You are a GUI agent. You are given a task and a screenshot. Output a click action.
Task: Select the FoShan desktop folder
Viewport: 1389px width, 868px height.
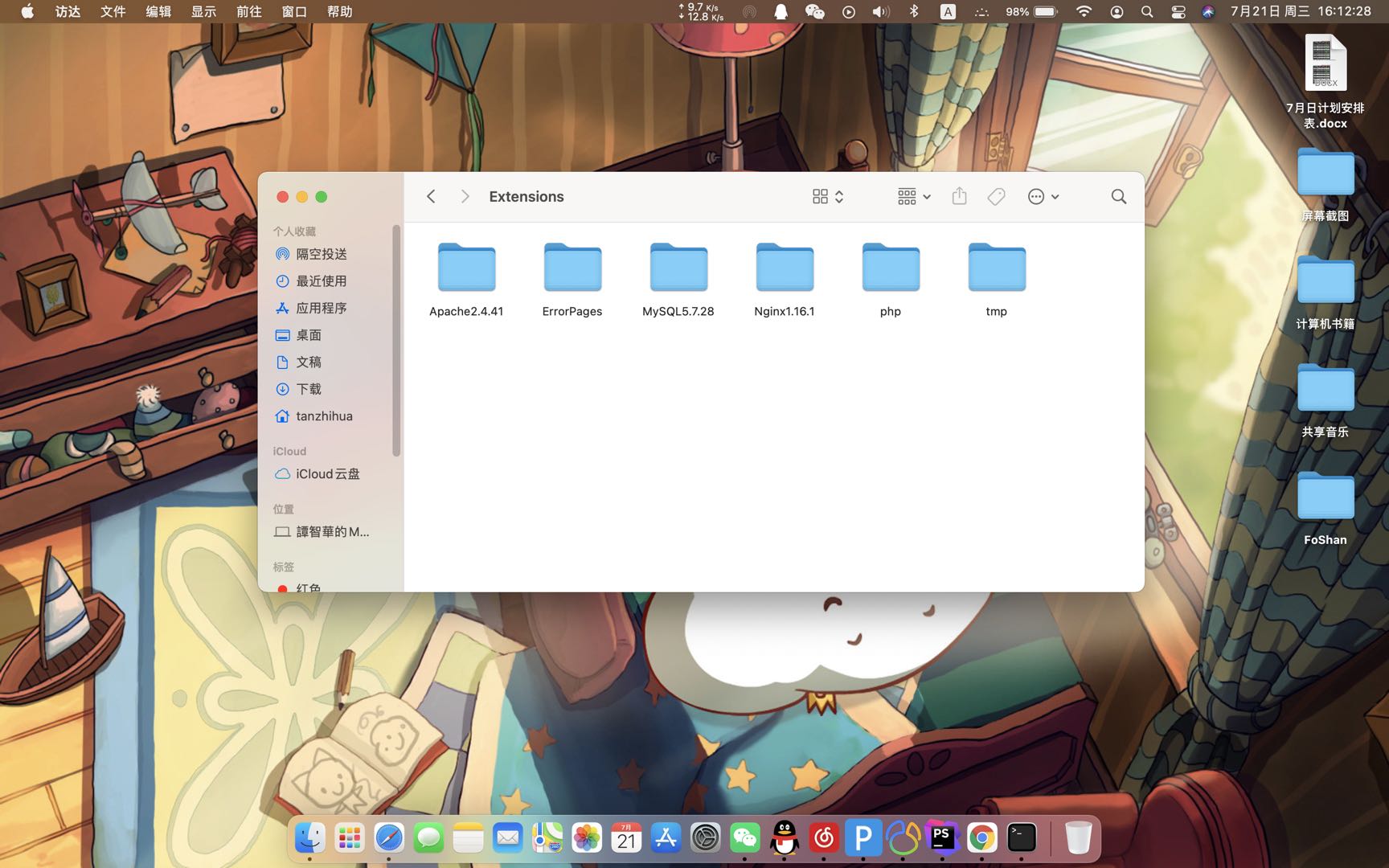(x=1325, y=509)
